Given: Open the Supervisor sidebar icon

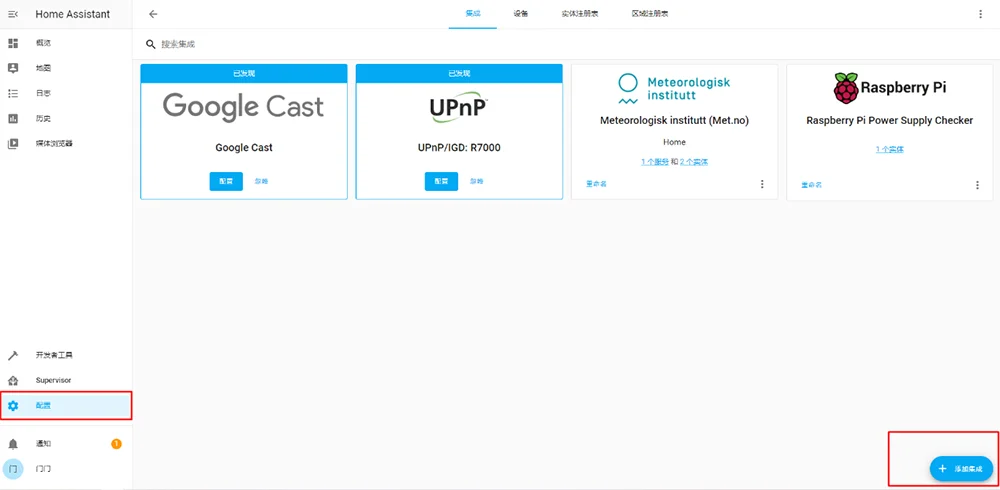Looking at the screenshot, I should click(13, 380).
